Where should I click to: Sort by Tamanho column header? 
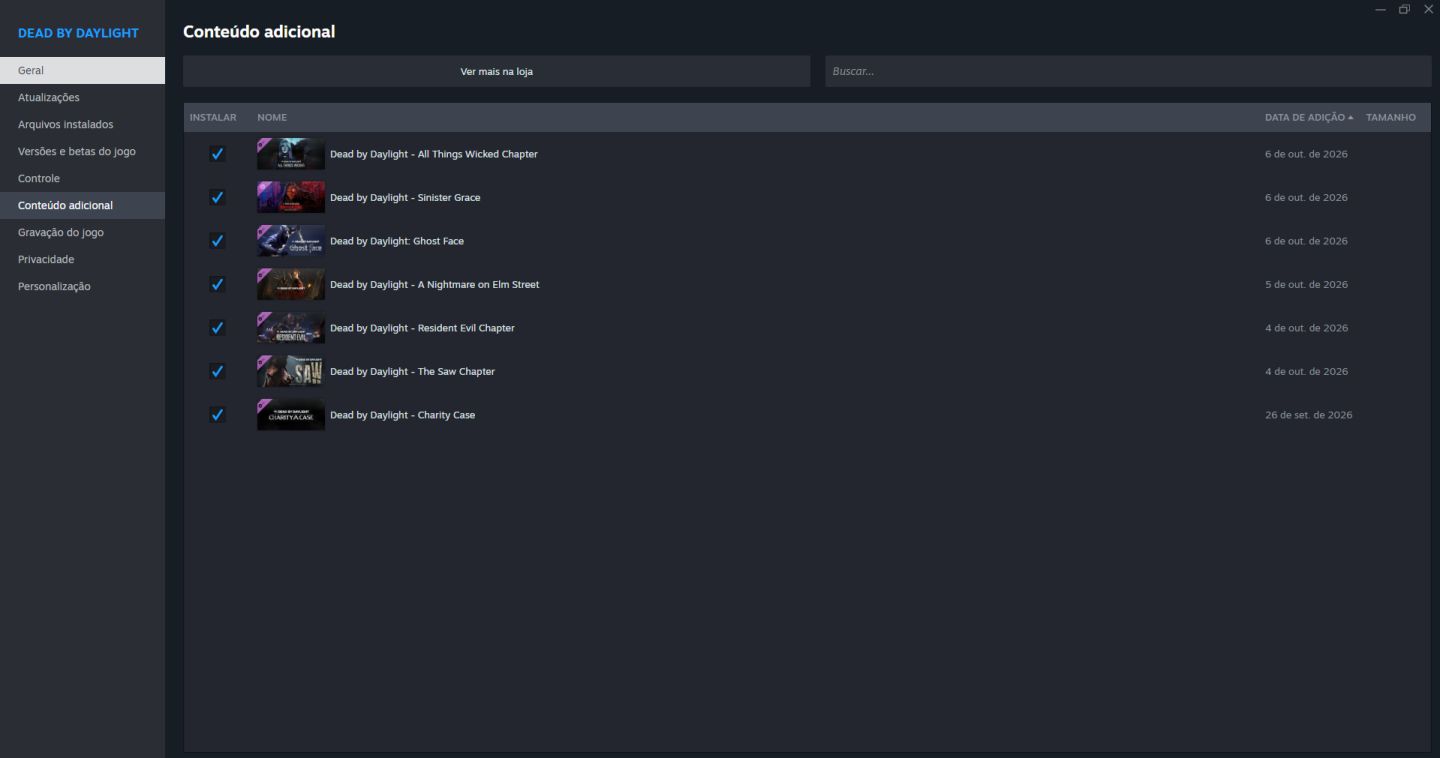click(1391, 117)
